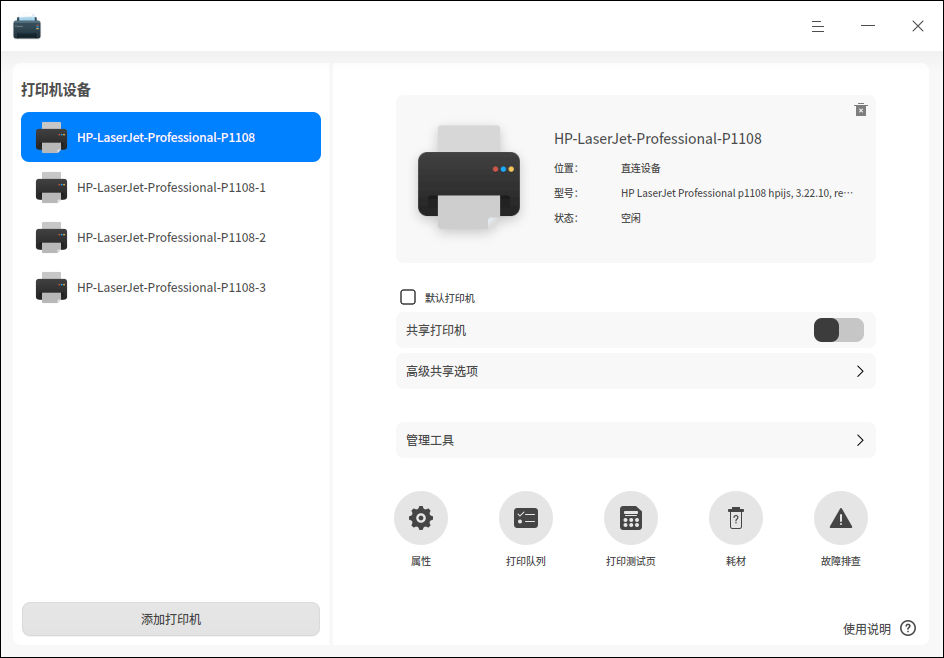Select HP-LaserJet-Professional-P1108-3 in the printer list
Screen dimensions: 944x658
click(171, 287)
